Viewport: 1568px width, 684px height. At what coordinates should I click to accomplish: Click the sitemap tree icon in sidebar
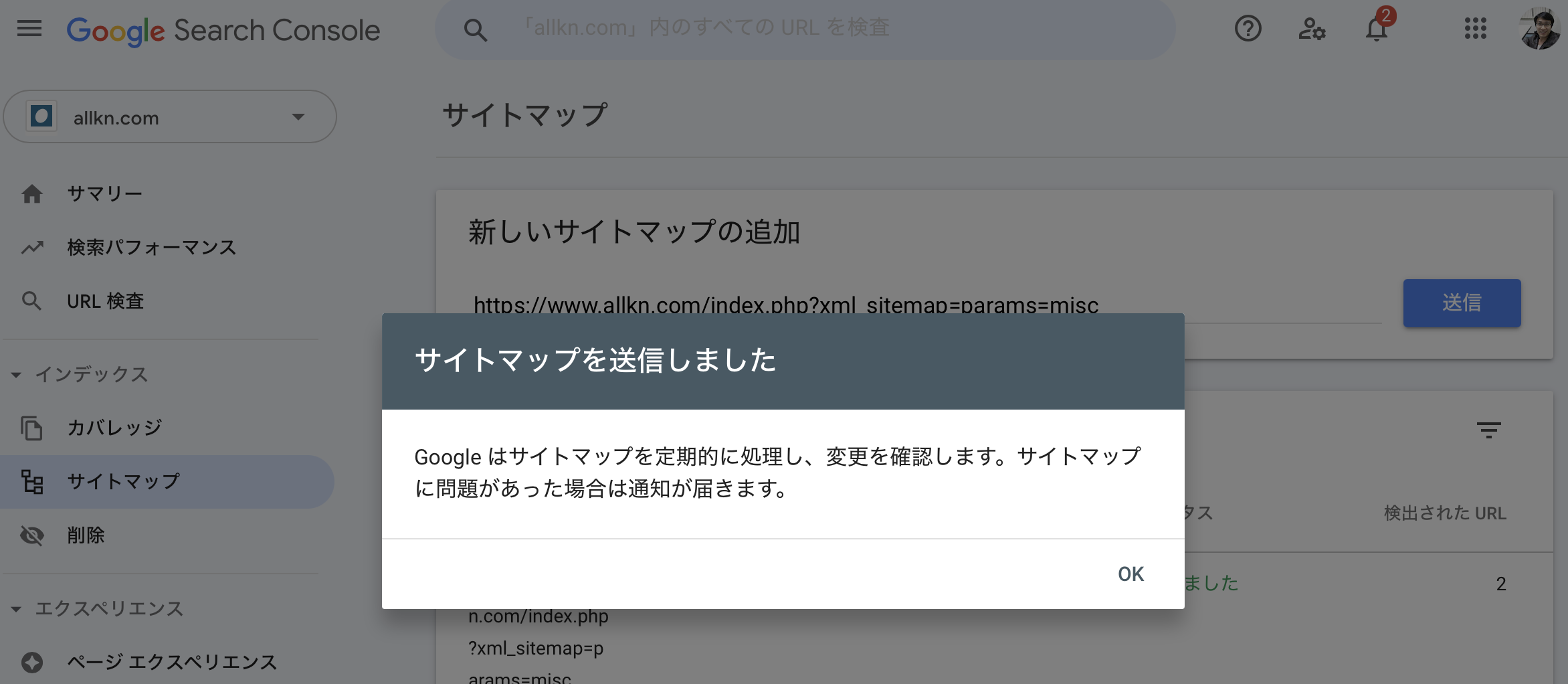pos(32,482)
